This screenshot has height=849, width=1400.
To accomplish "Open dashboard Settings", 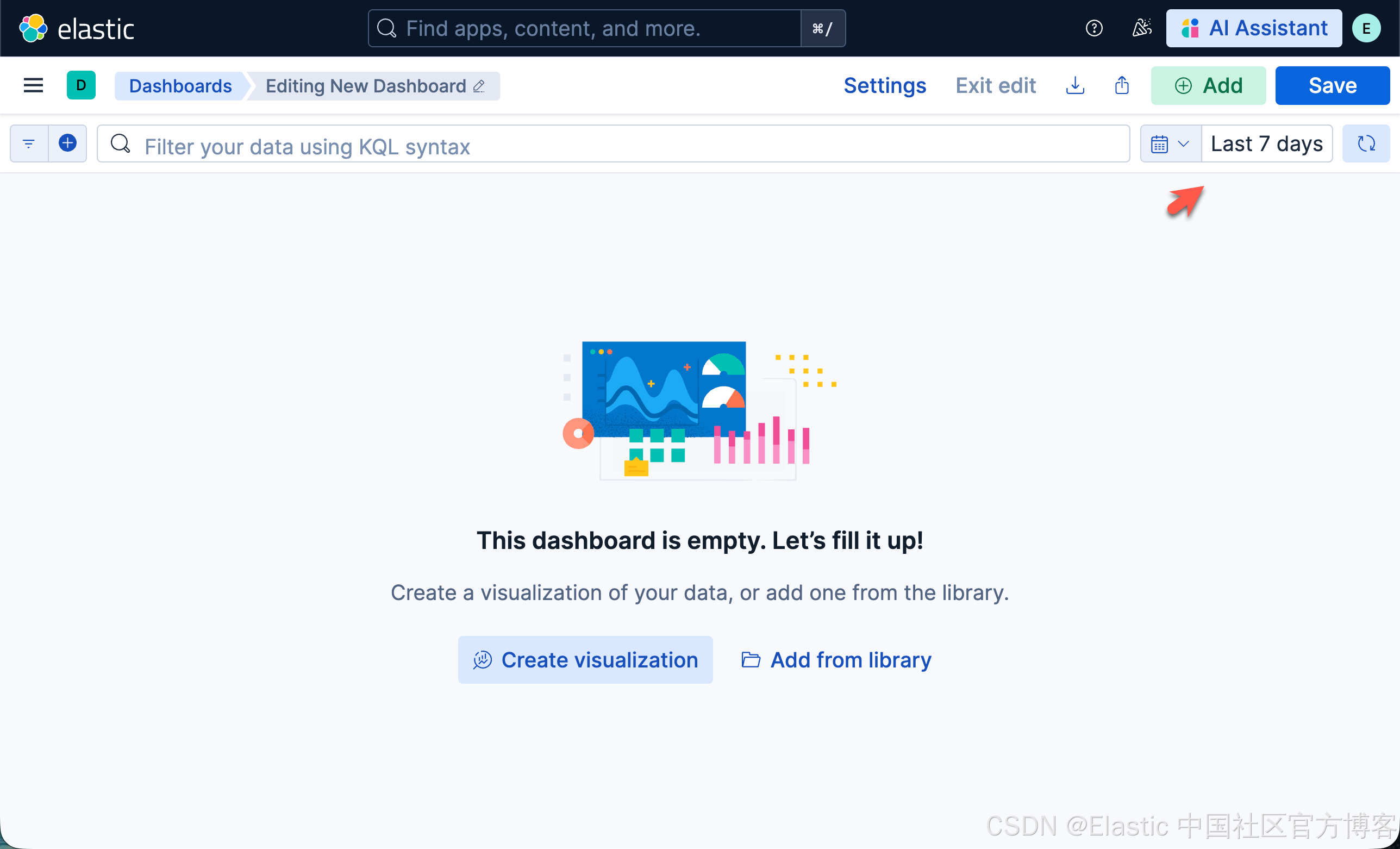I will pos(885,86).
